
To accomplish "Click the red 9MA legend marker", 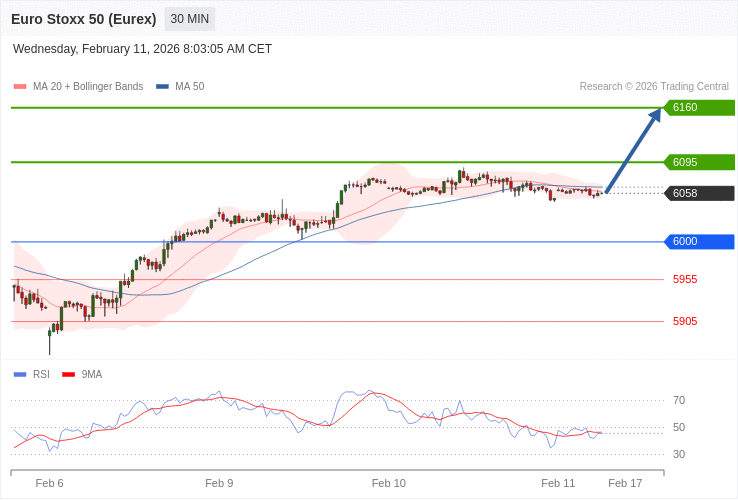I will pos(69,375).
